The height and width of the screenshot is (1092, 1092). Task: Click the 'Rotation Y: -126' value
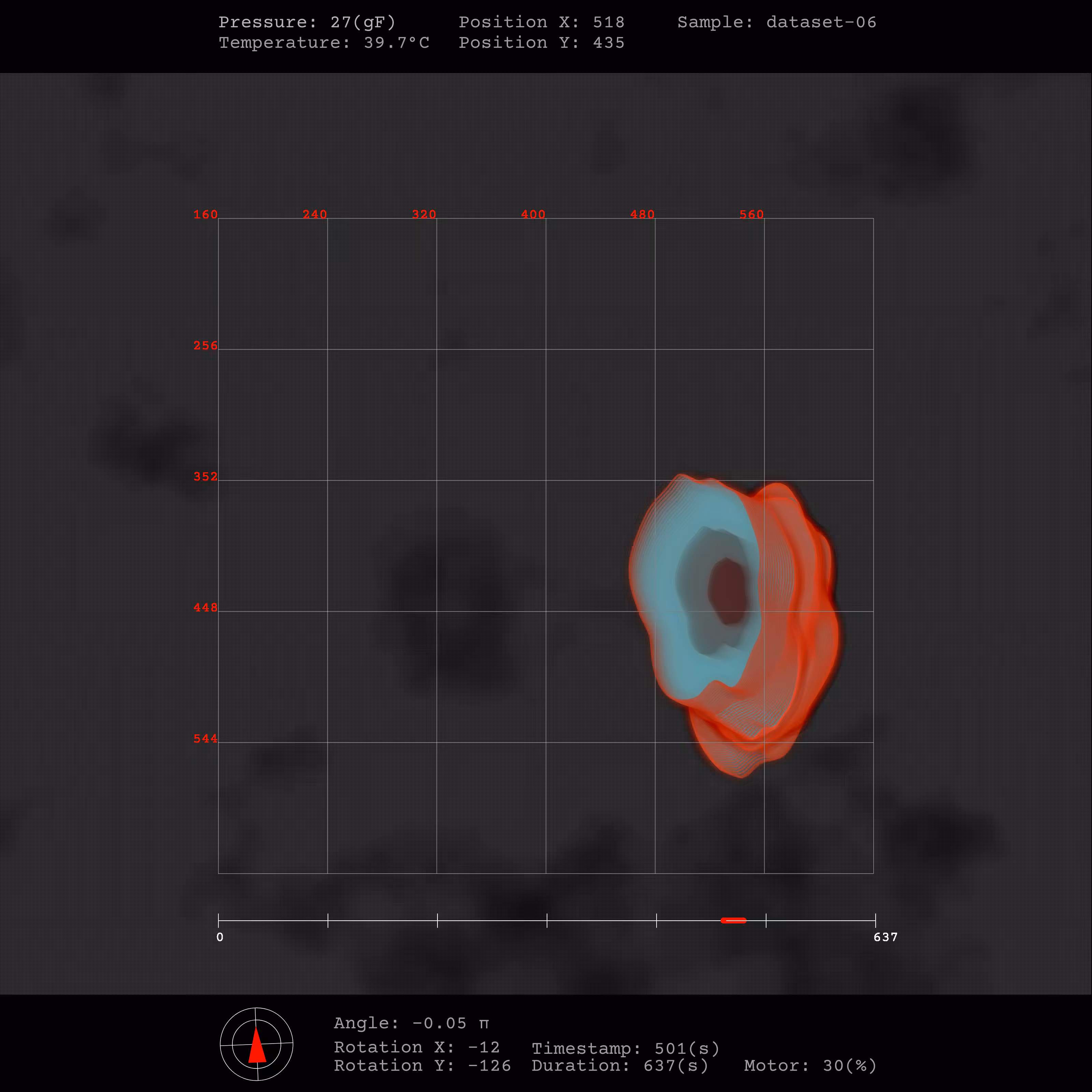coord(422,1065)
